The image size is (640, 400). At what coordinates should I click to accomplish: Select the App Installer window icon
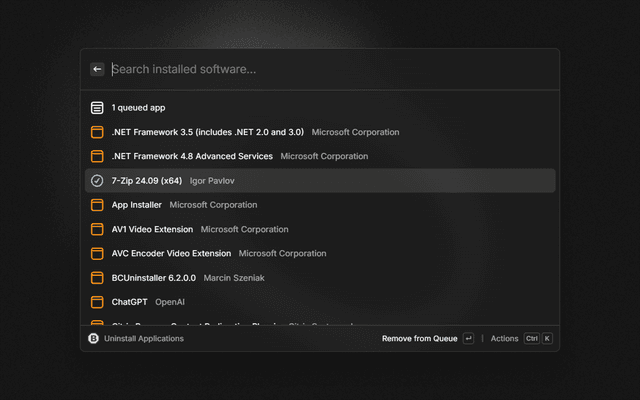pyautogui.click(x=97, y=205)
